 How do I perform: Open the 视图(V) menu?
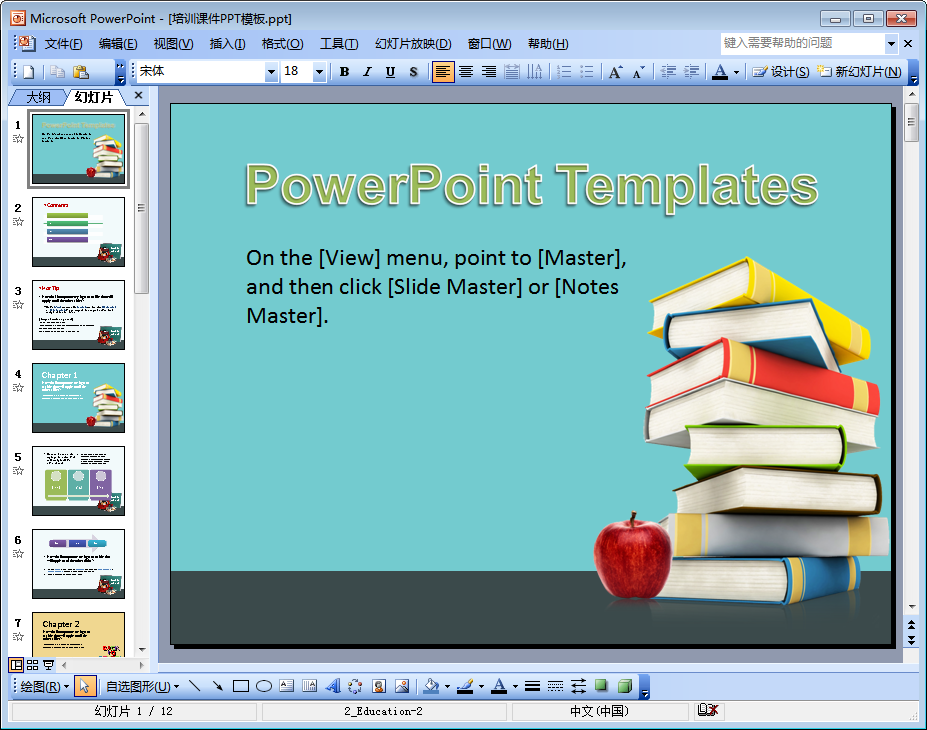(x=173, y=44)
